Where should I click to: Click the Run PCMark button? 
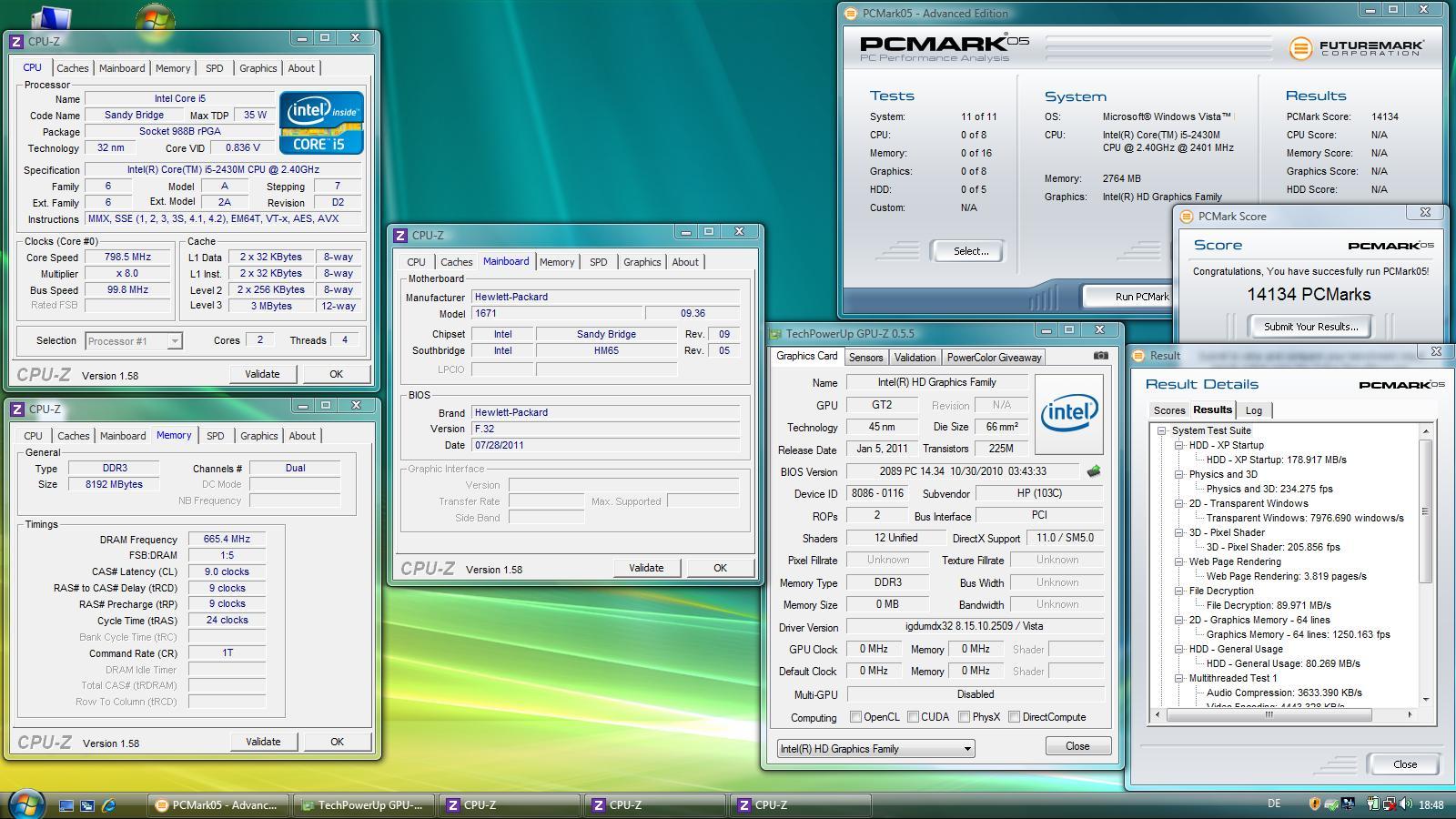1127,297
